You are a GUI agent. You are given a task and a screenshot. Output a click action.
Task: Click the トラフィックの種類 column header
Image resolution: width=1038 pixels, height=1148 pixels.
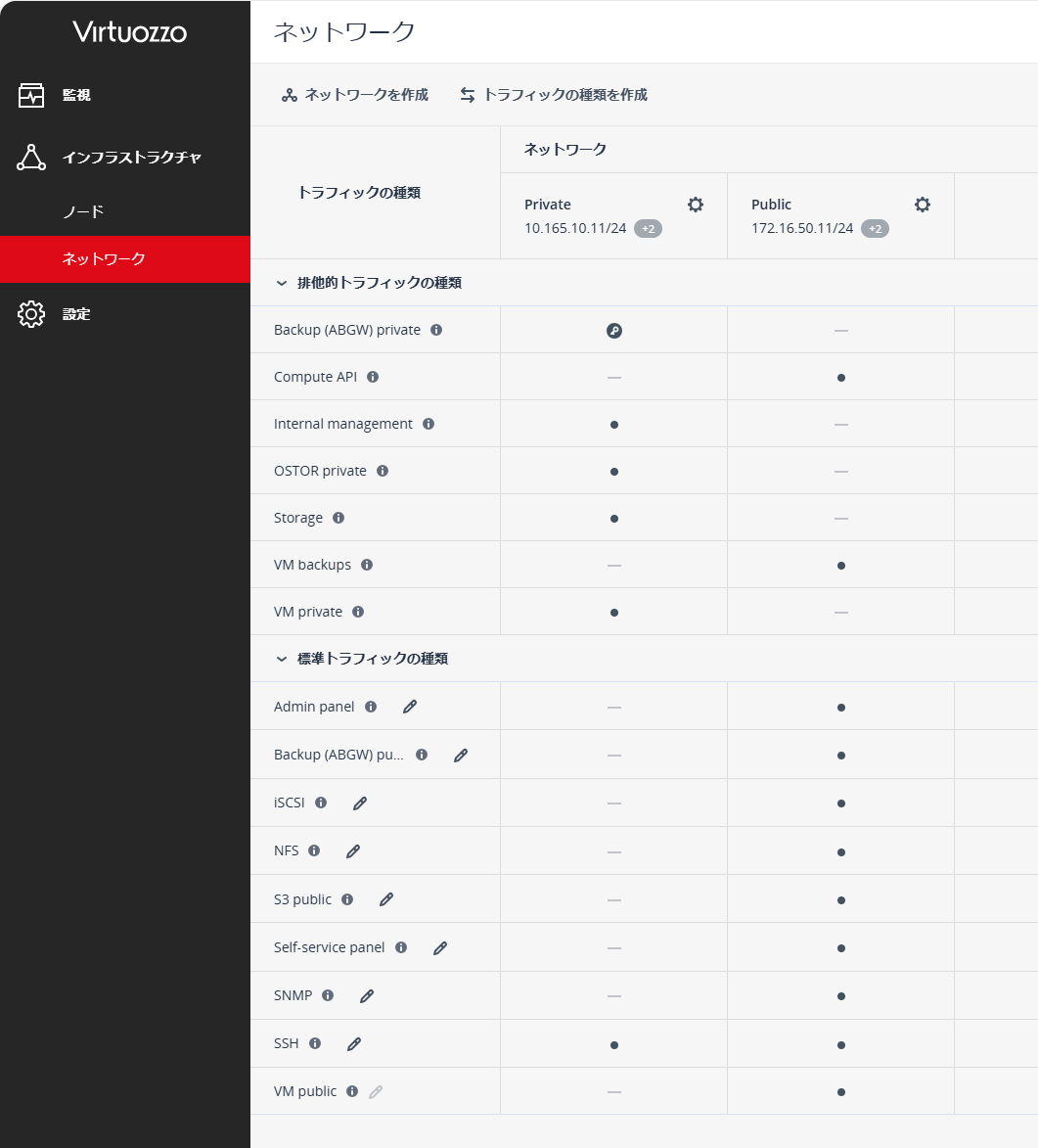359,193
